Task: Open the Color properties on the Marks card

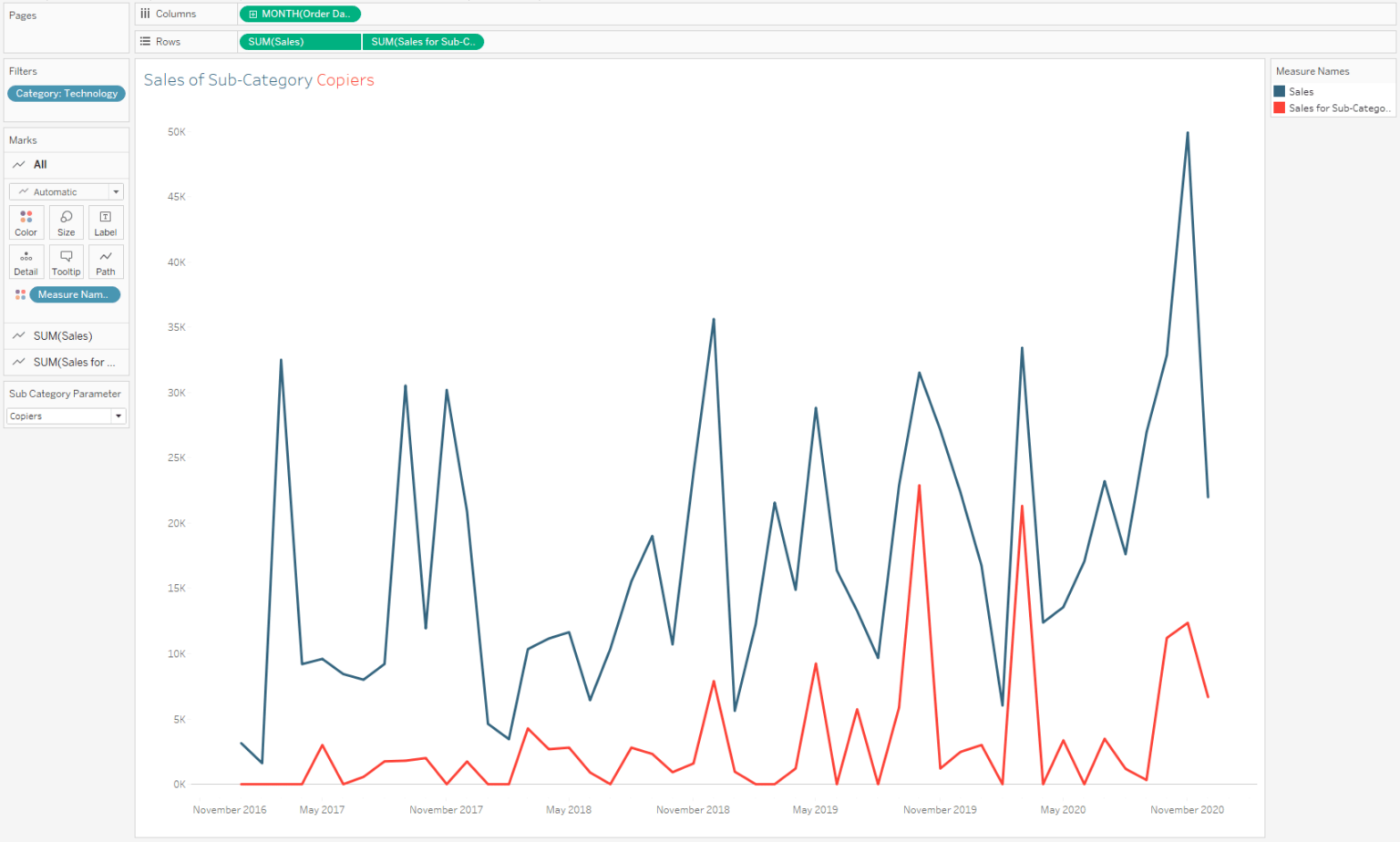Action: pyautogui.click(x=26, y=221)
